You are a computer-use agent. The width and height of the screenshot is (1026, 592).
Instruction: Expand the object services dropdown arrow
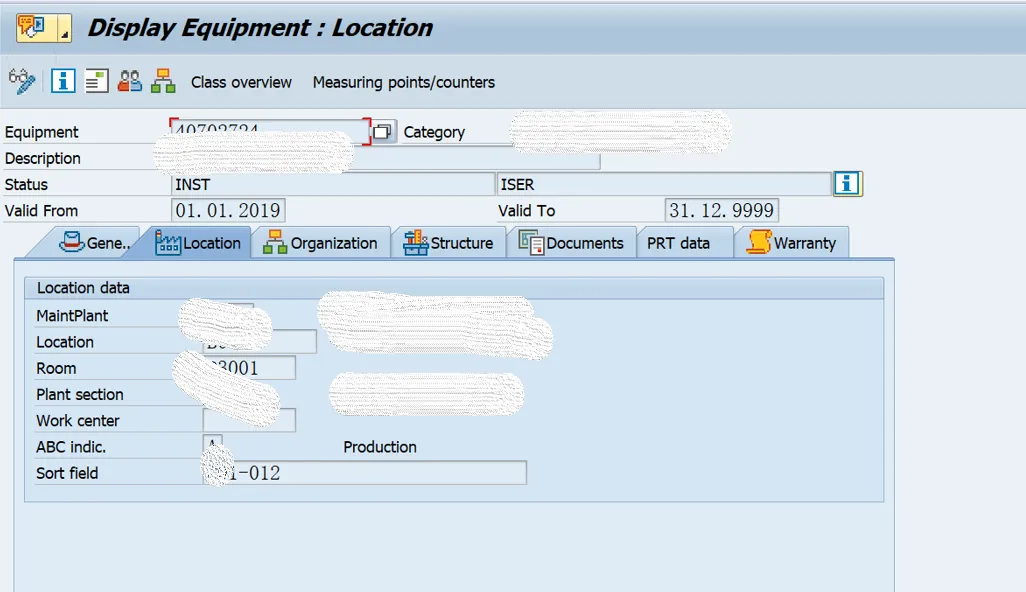(x=64, y=28)
